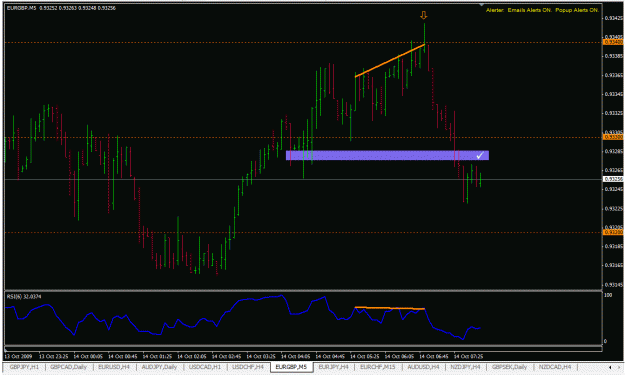Screen dimensions: 625x375
Task: Open the USDCAD,H1 chart tab
Action: [x=205, y=367]
